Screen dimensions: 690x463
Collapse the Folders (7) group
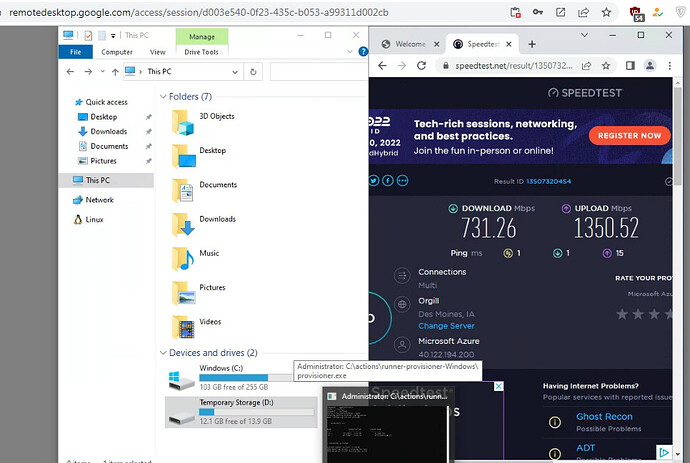163,97
